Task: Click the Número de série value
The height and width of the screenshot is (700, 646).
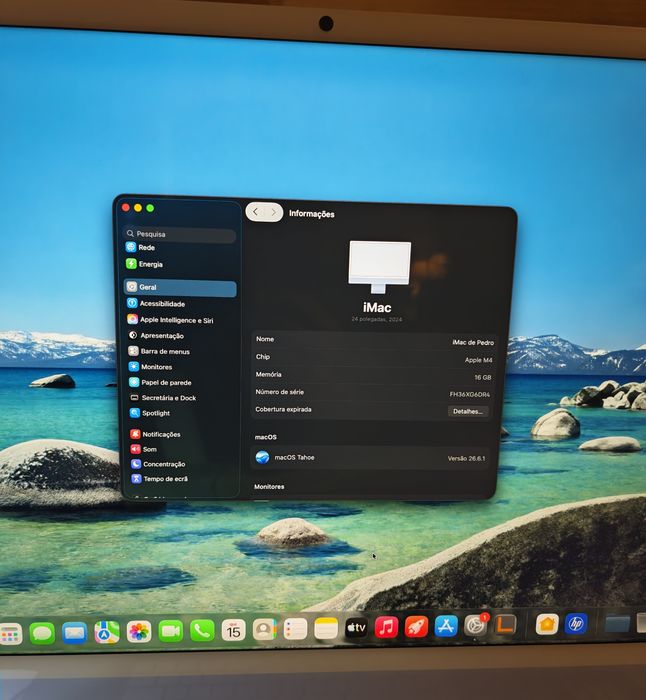Action: [x=469, y=394]
